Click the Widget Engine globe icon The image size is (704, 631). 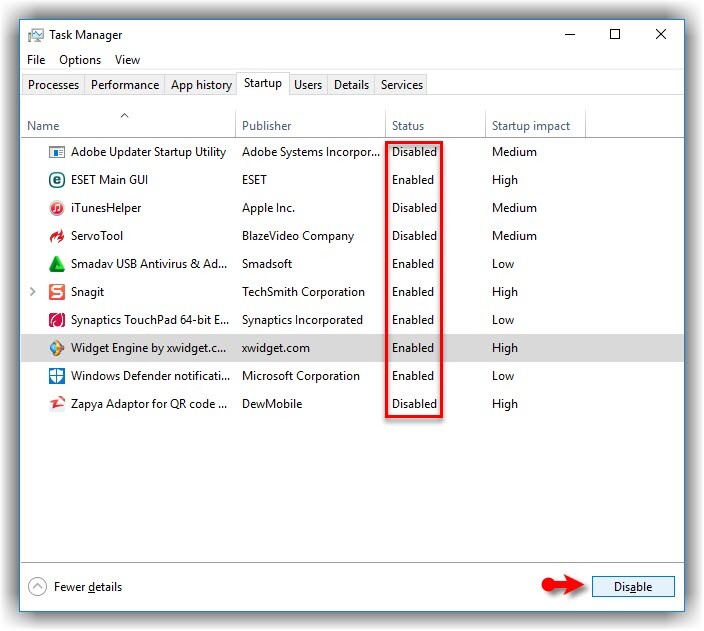click(x=57, y=348)
